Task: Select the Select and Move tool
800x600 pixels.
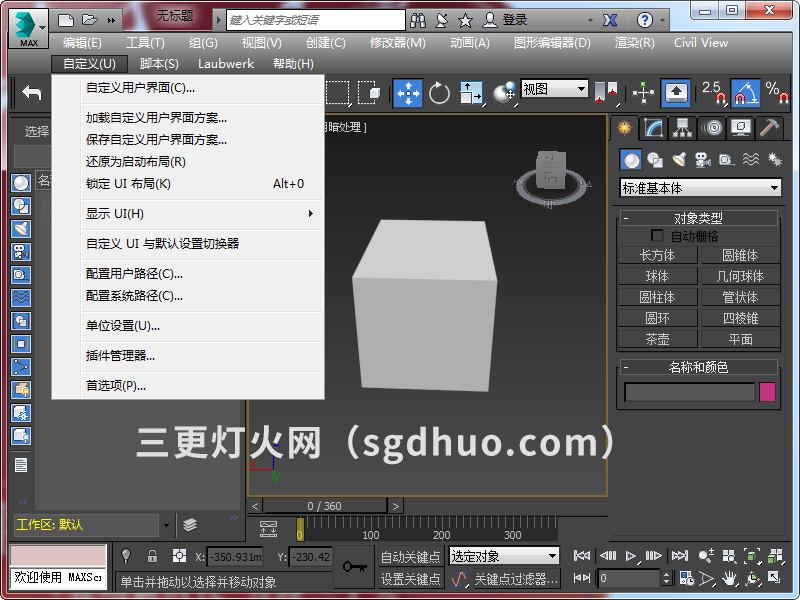Action: (x=408, y=93)
